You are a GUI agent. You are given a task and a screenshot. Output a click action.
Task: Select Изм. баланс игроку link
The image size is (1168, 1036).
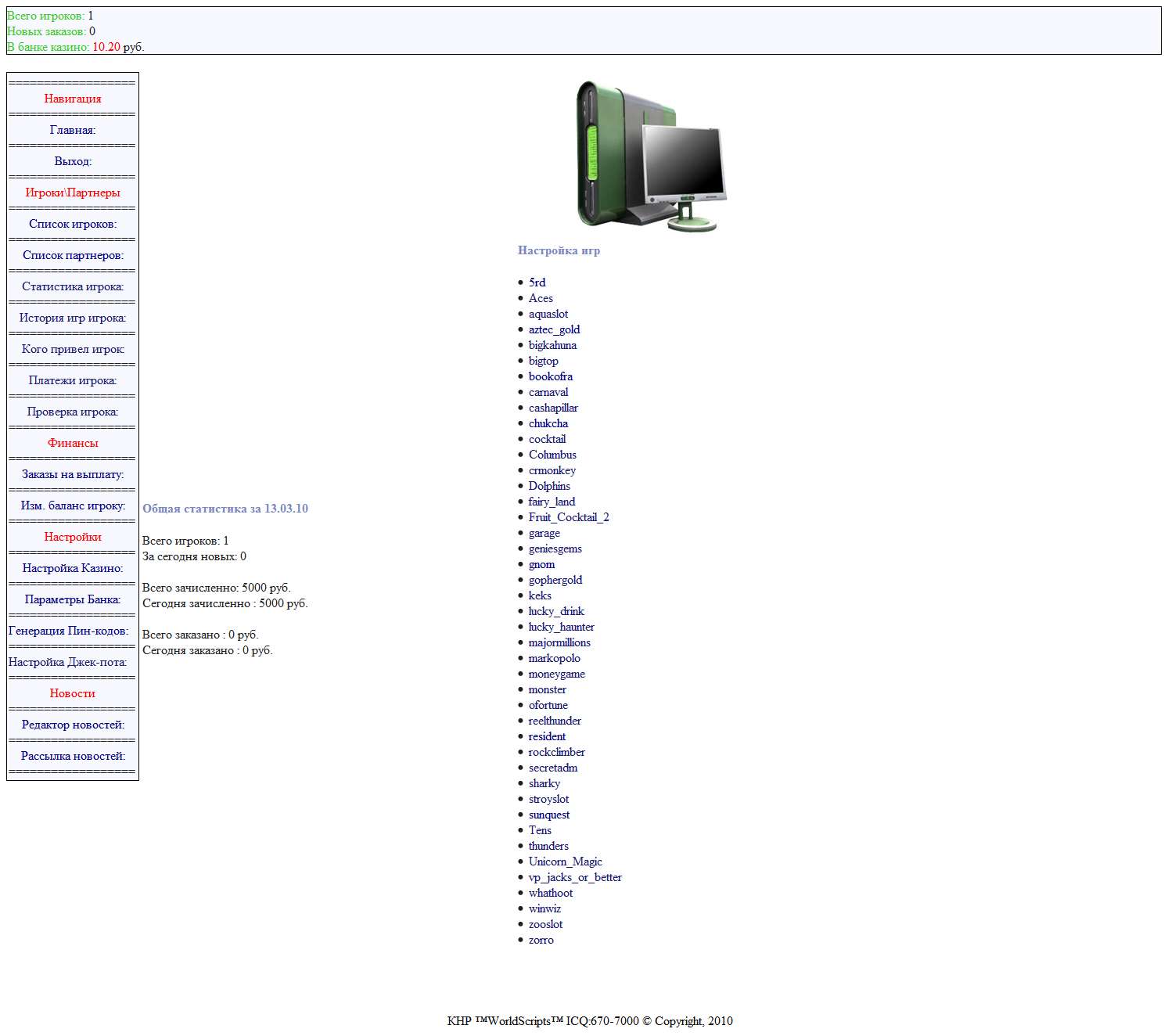click(72, 505)
